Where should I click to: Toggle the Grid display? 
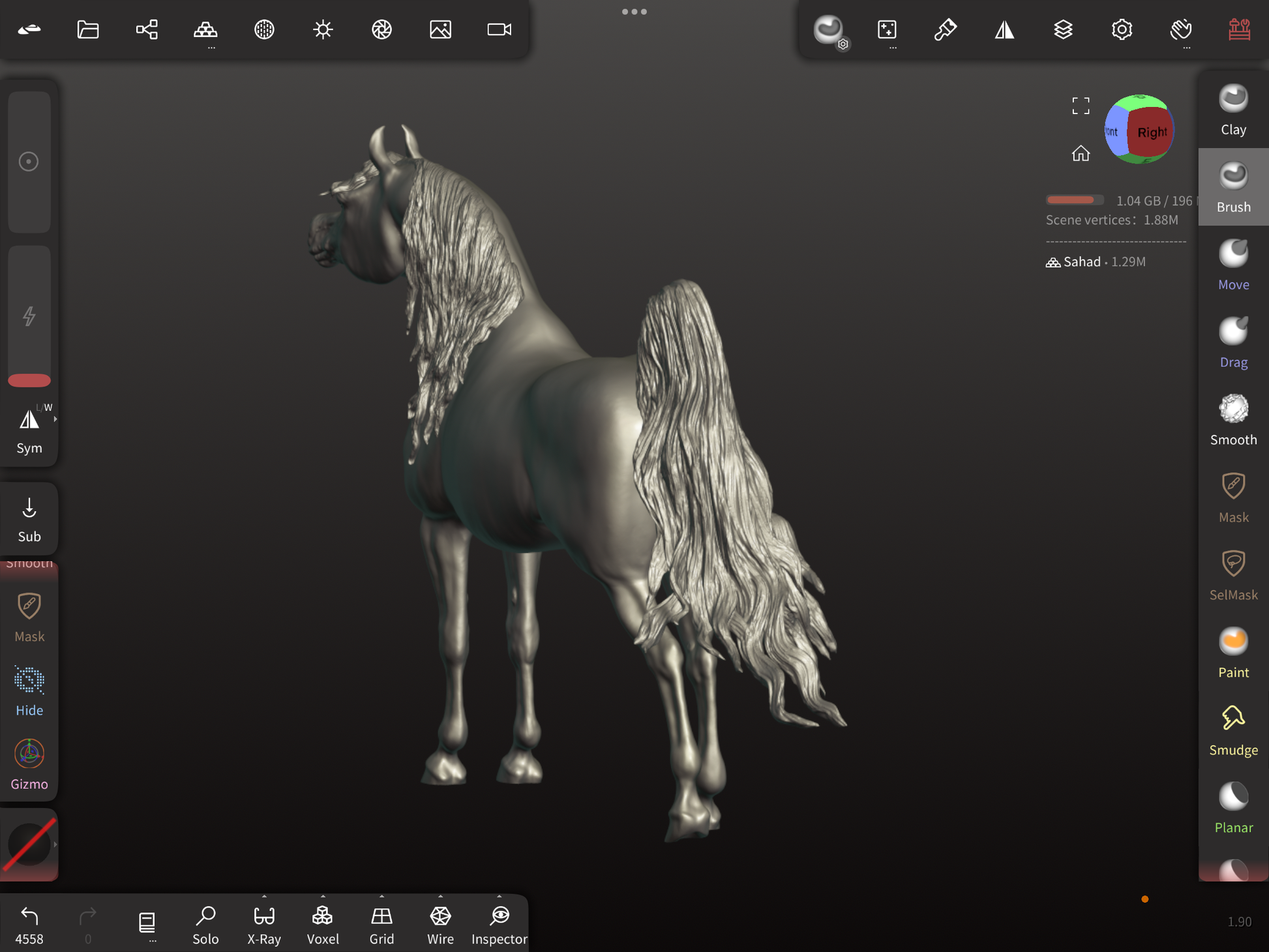pos(381,924)
